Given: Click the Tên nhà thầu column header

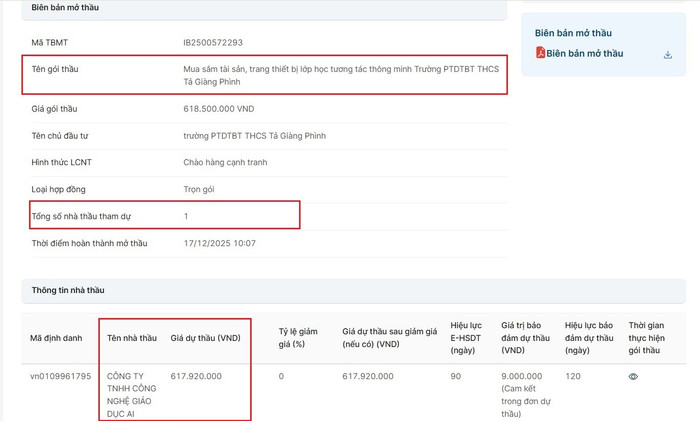Looking at the screenshot, I should pos(132,338).
